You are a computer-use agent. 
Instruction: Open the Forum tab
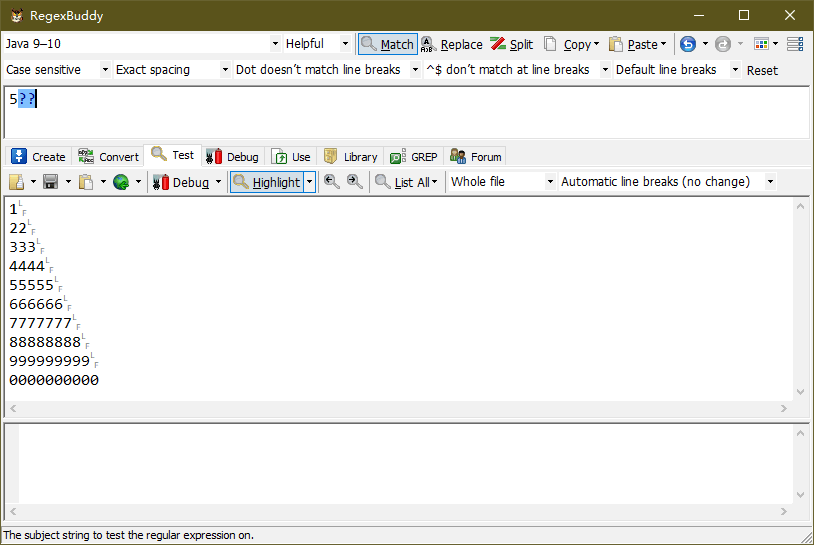[476, 156]
